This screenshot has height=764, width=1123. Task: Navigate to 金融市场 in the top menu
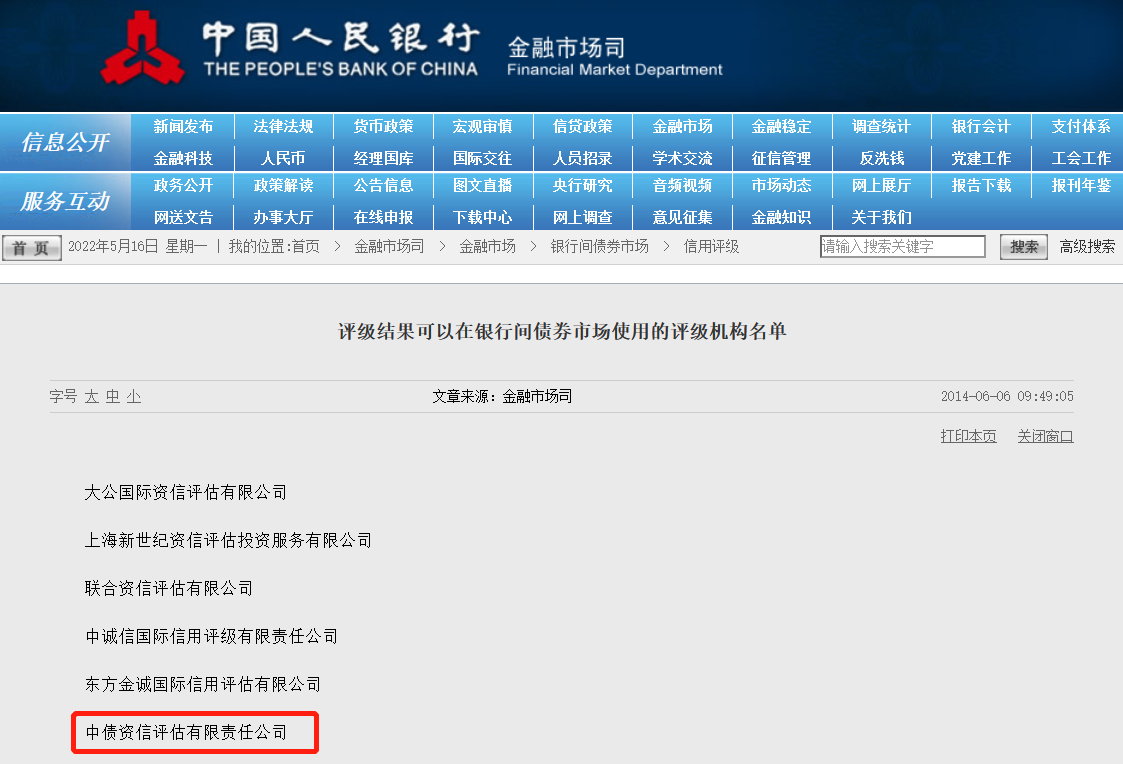click(x=683, y=127)
